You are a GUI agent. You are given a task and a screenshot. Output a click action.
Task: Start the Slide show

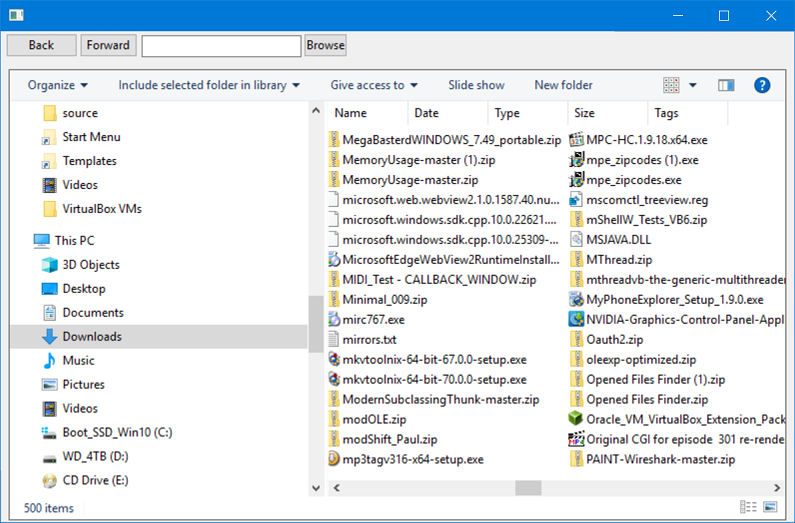tap(476, 85)
